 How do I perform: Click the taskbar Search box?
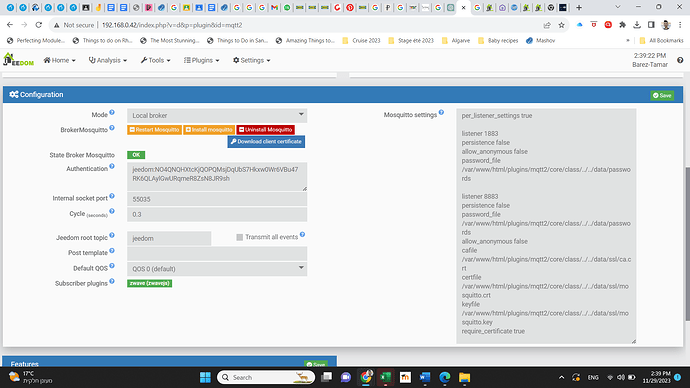point(266,377)
